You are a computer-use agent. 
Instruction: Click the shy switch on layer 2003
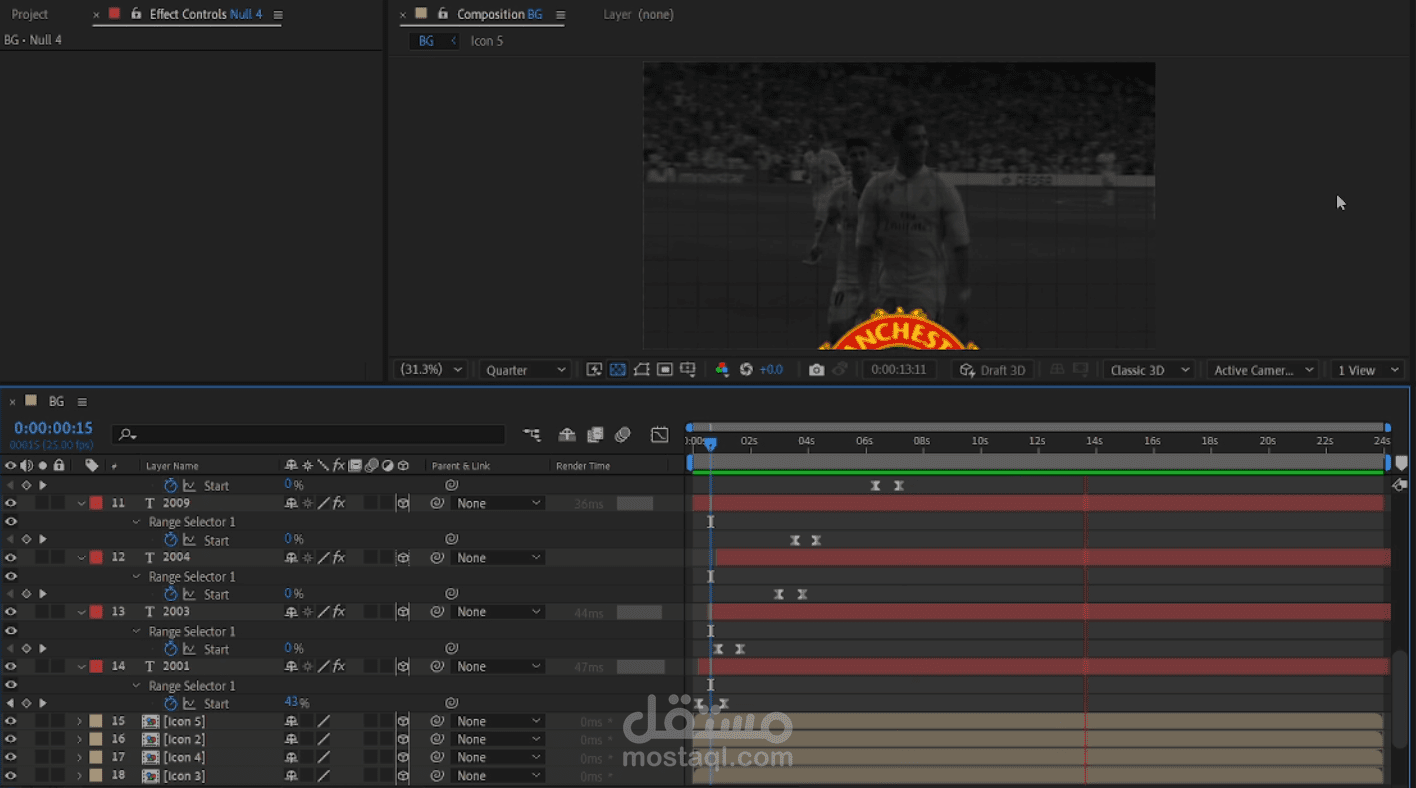tap(291, 612)
